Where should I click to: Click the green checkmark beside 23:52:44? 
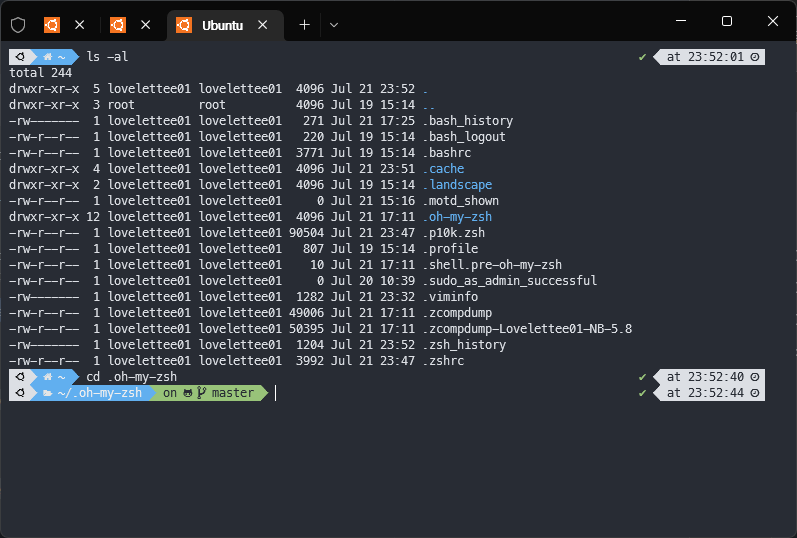(642, 393)
